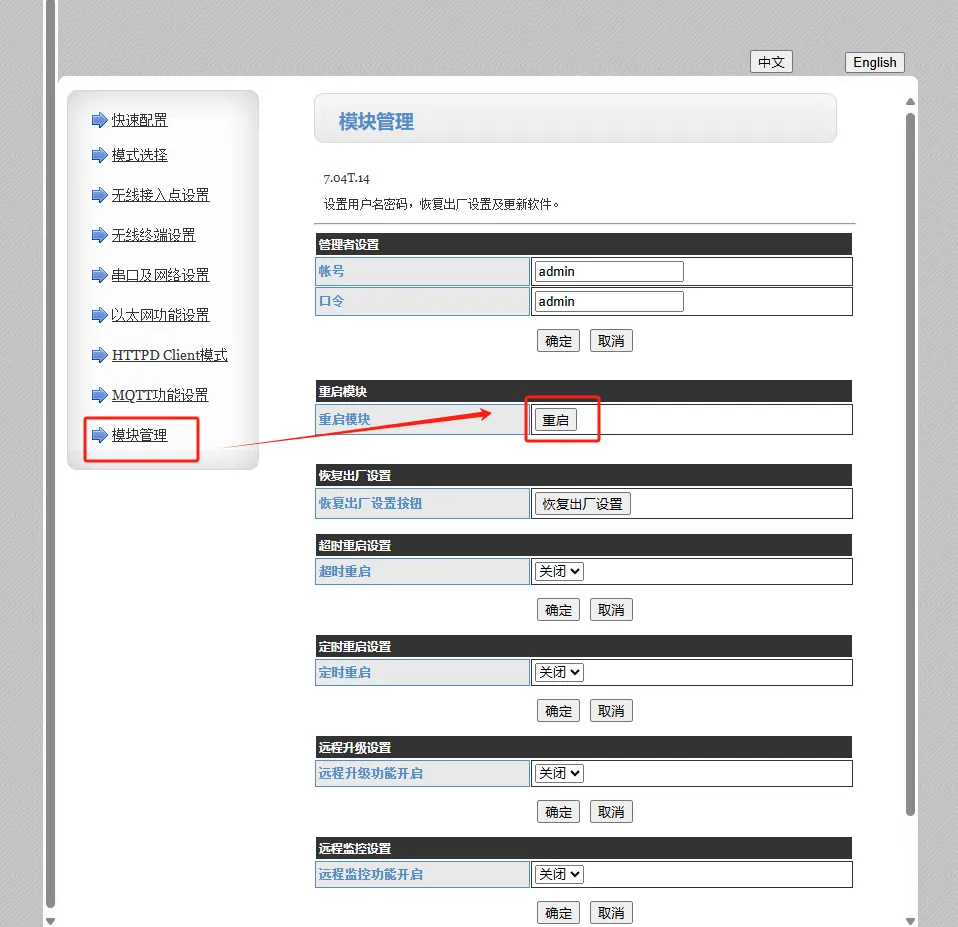The width and height of the screenshot is (958, 927).
Task: Click the right vertical scrollbar thumb
Action: pos(910,464)
